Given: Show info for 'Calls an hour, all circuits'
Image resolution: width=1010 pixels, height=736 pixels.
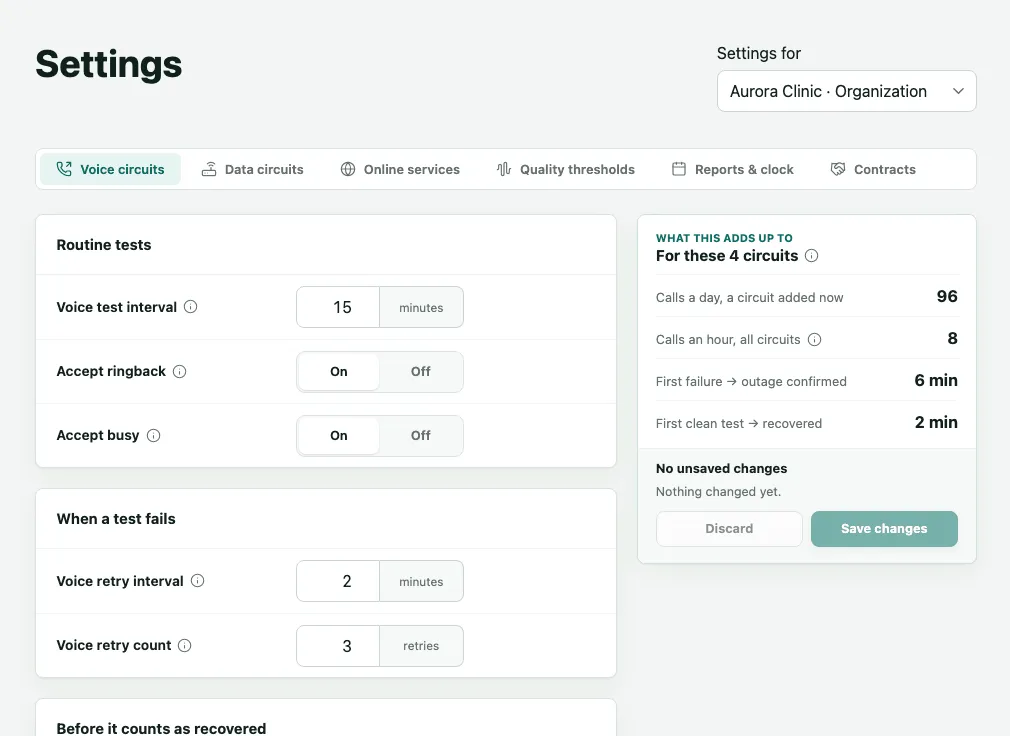Looking at the screenshot, I should [814, 339].
